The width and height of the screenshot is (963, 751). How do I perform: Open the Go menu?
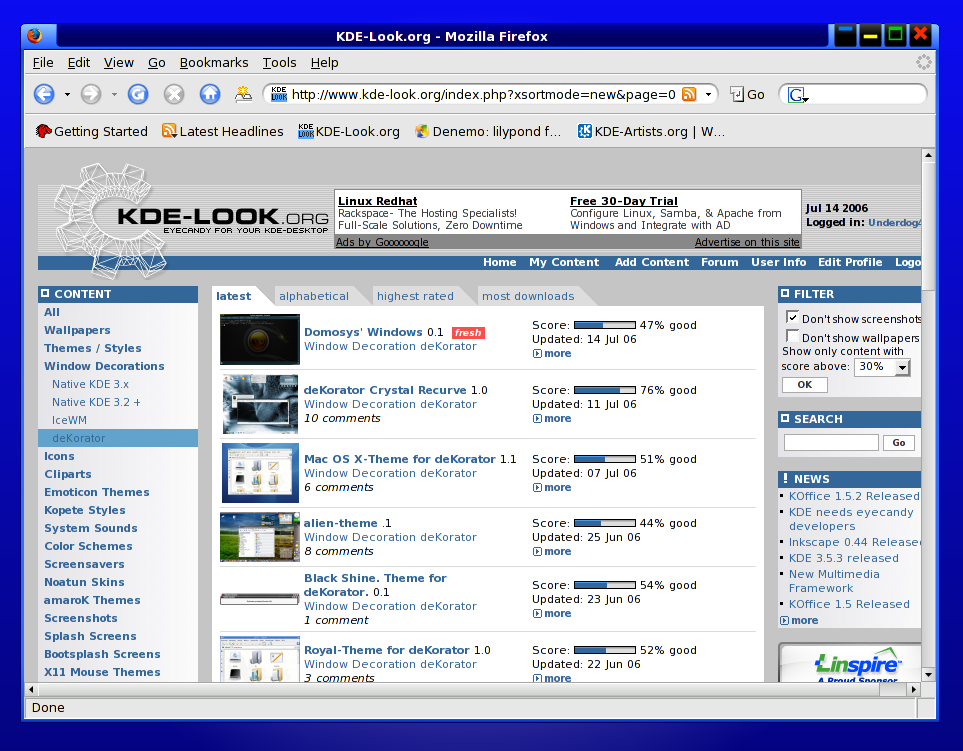[157, 63]
